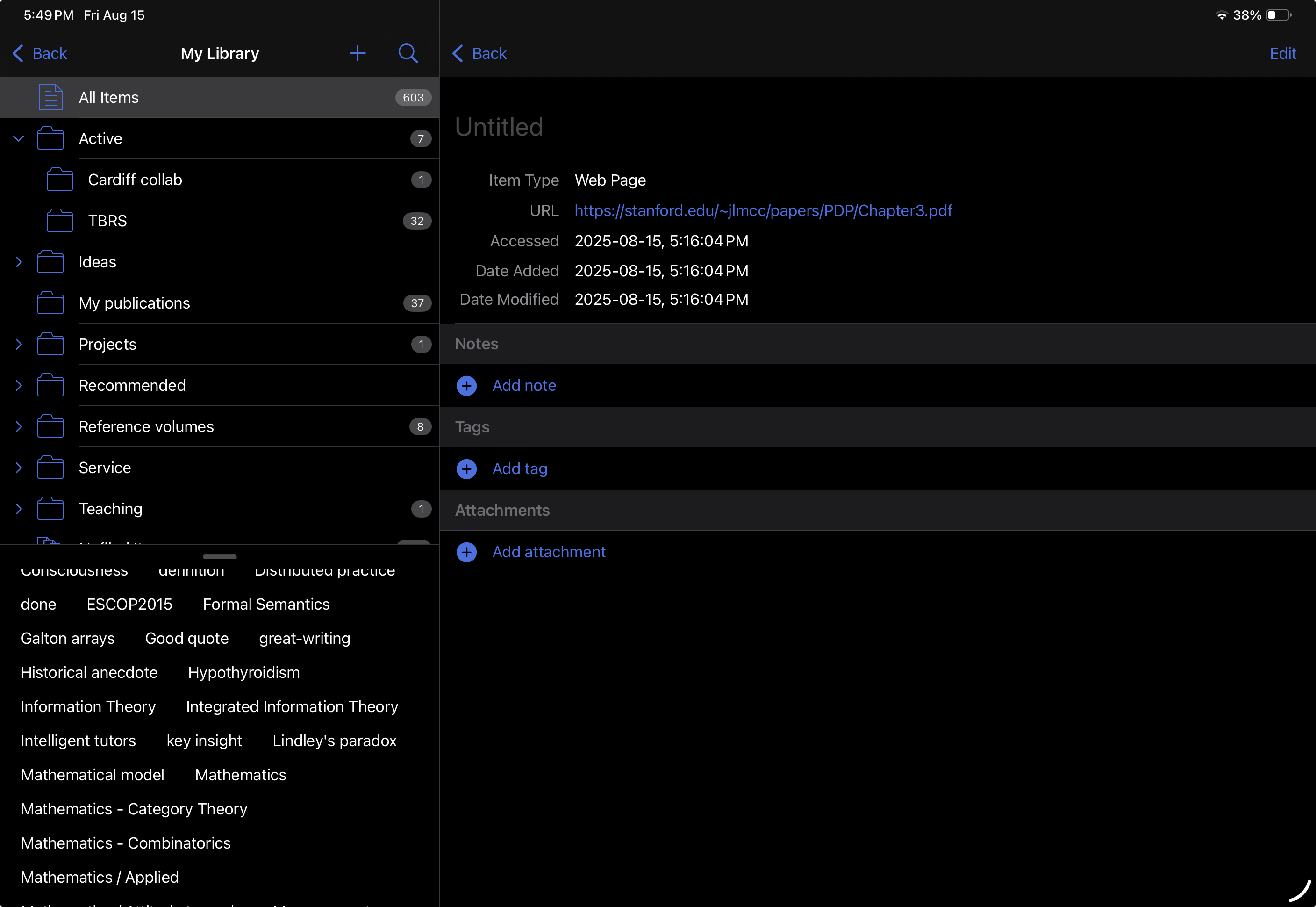Click the My publications folder icon
This screenshot has width=1316, height=907.
pos(50,303)
